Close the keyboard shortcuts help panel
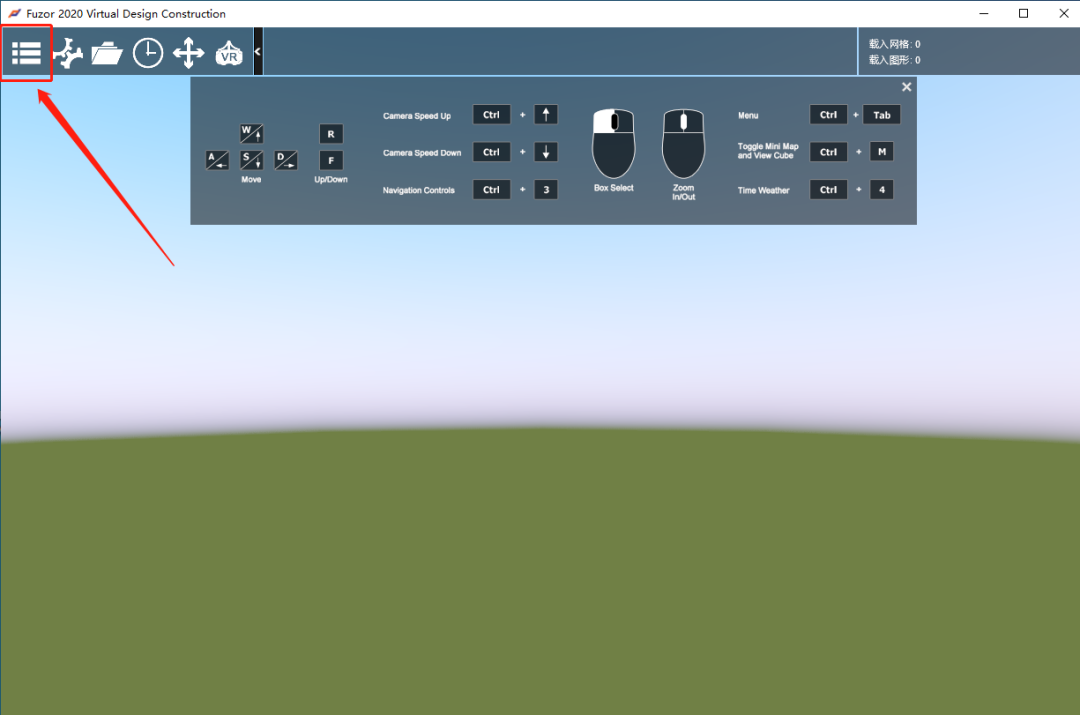Image resolution: width=1080 pixels, height=715 pixels. [x=906, y=87]
